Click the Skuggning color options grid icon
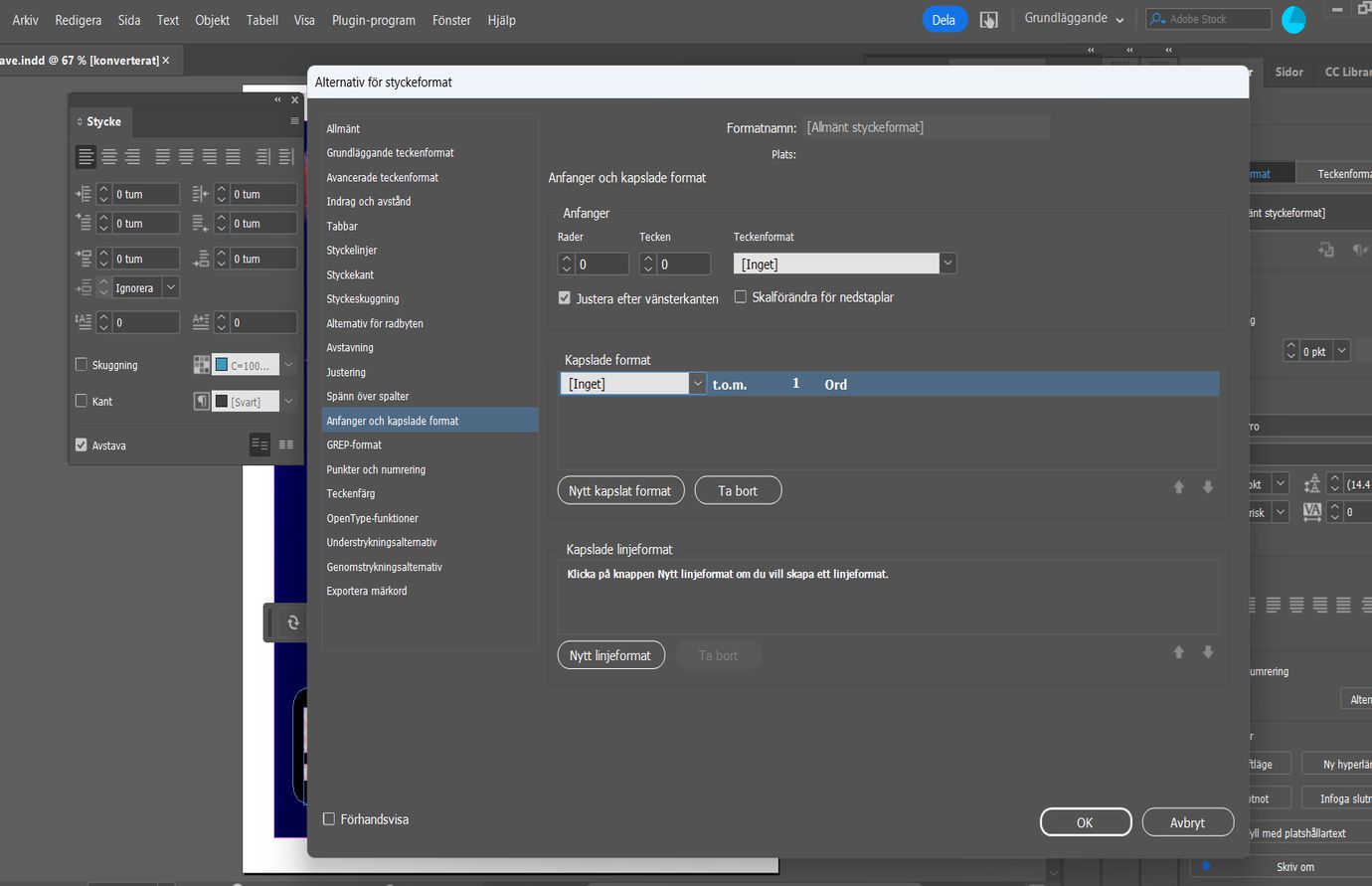 pos(202,365)
